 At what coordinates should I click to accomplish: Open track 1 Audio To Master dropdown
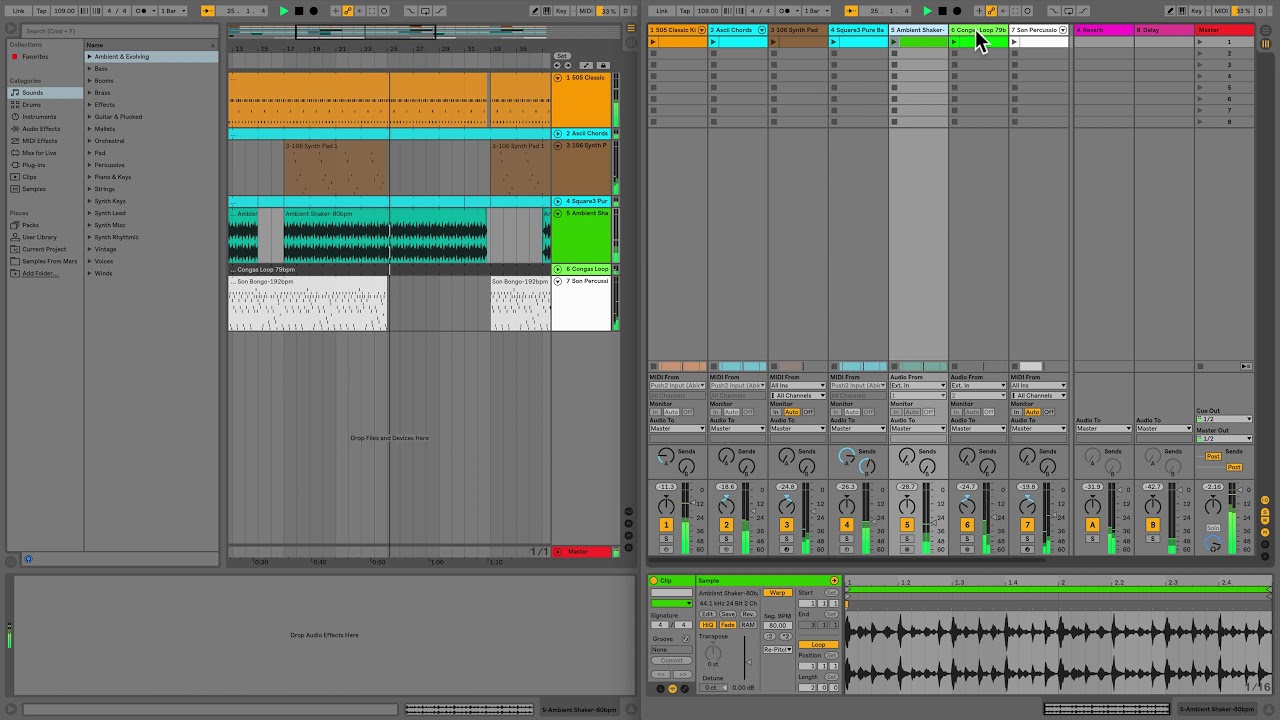[x=678, y=429]
